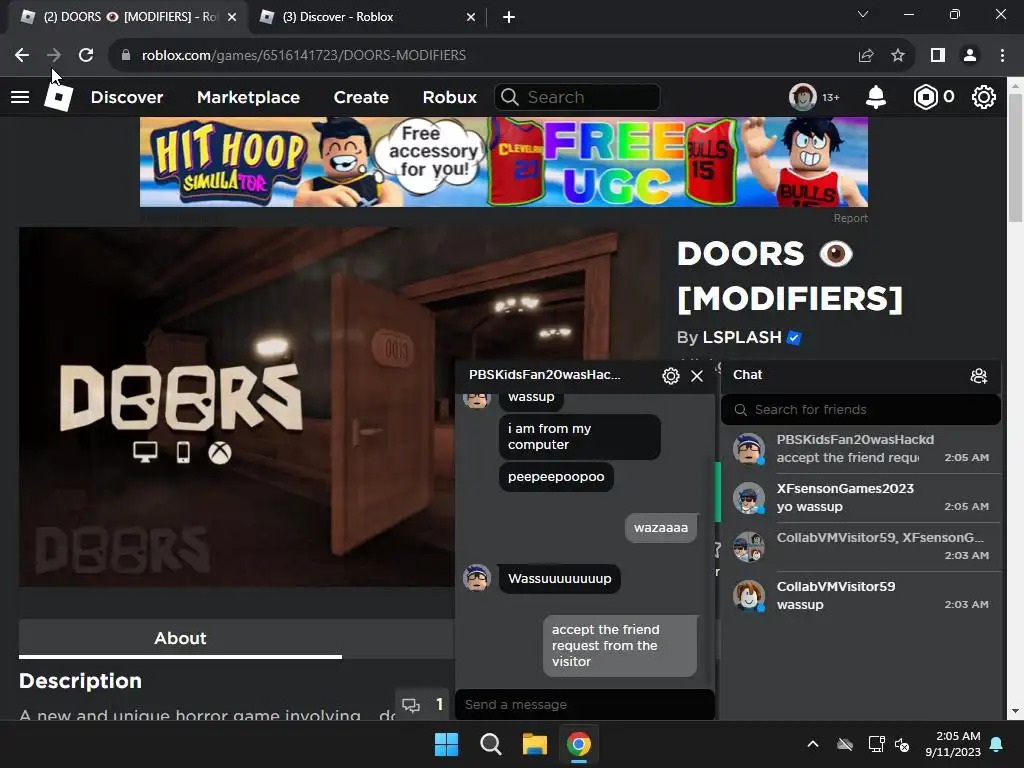Click the verified badge beside LSPLASH
This screenshot has width=1024, height=768.
tap(794, 338)
